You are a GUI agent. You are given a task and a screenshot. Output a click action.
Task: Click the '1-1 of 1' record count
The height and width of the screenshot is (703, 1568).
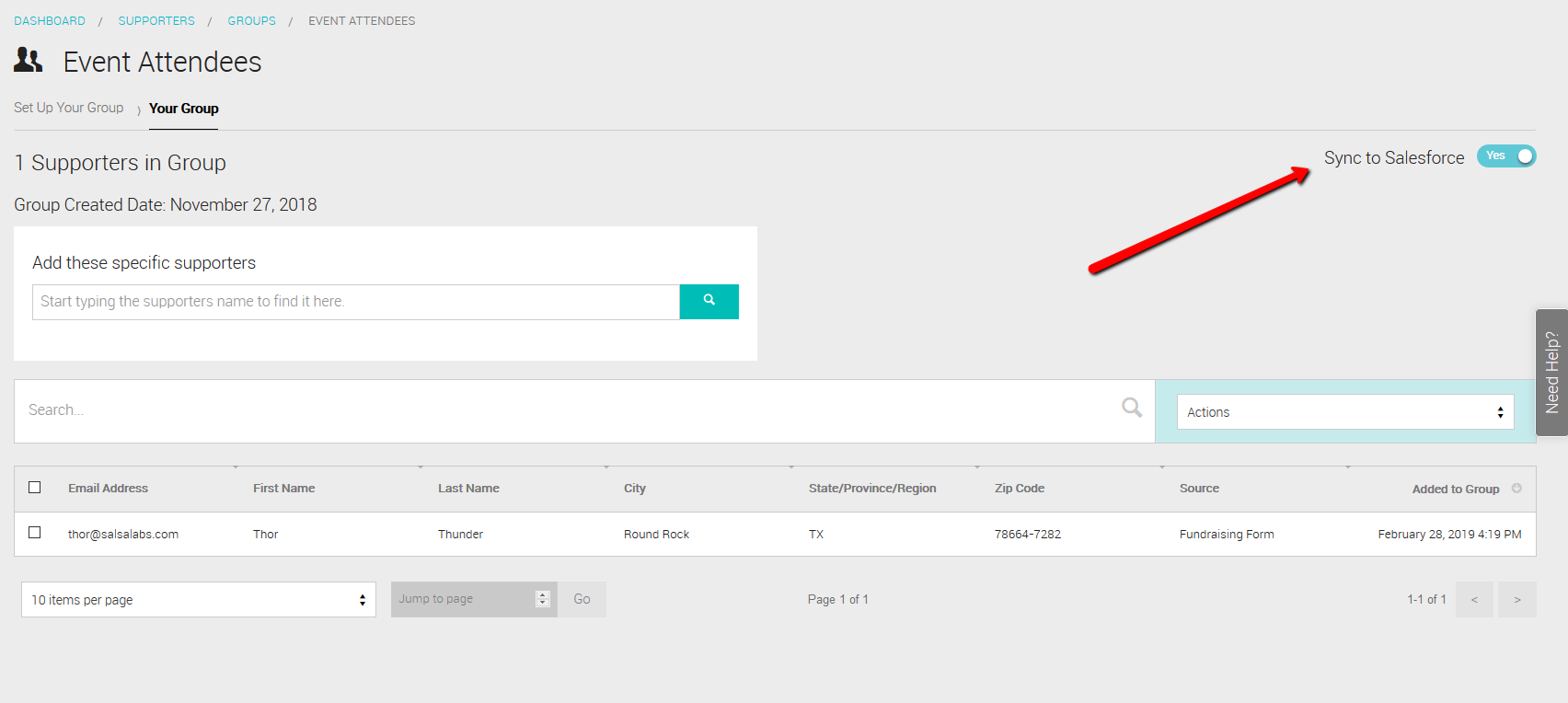tap(1426, 600)
